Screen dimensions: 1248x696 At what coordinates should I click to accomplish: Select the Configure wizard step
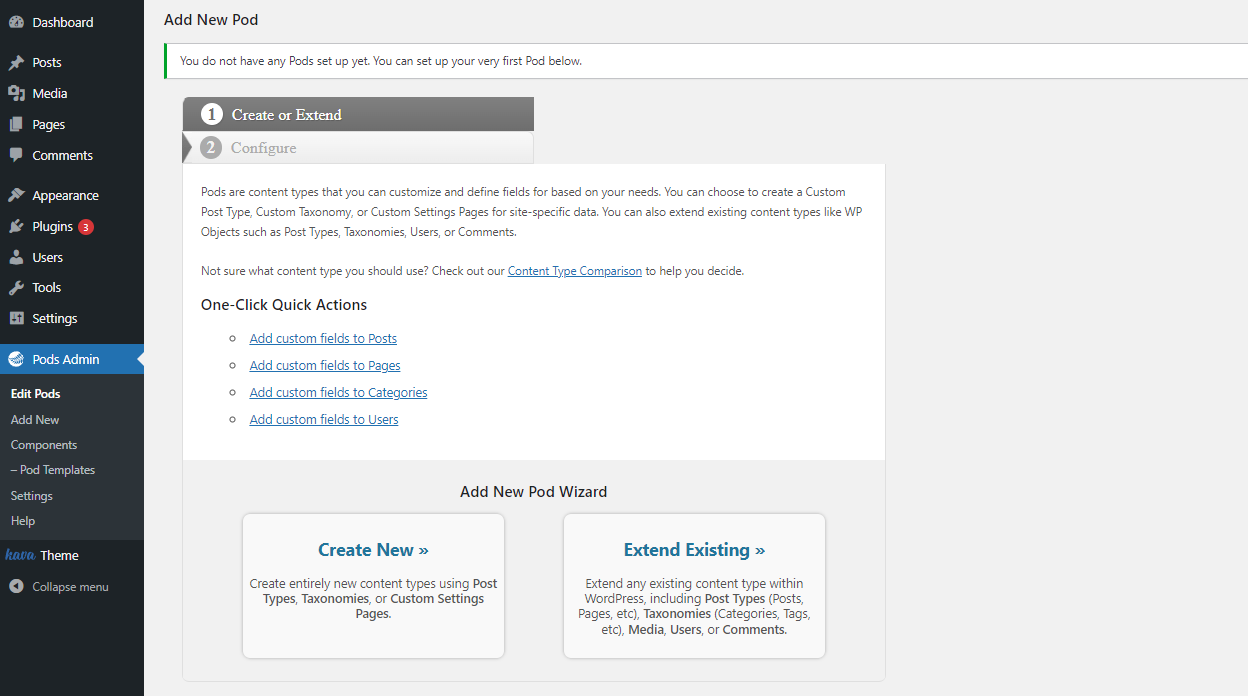click(358, 148)
